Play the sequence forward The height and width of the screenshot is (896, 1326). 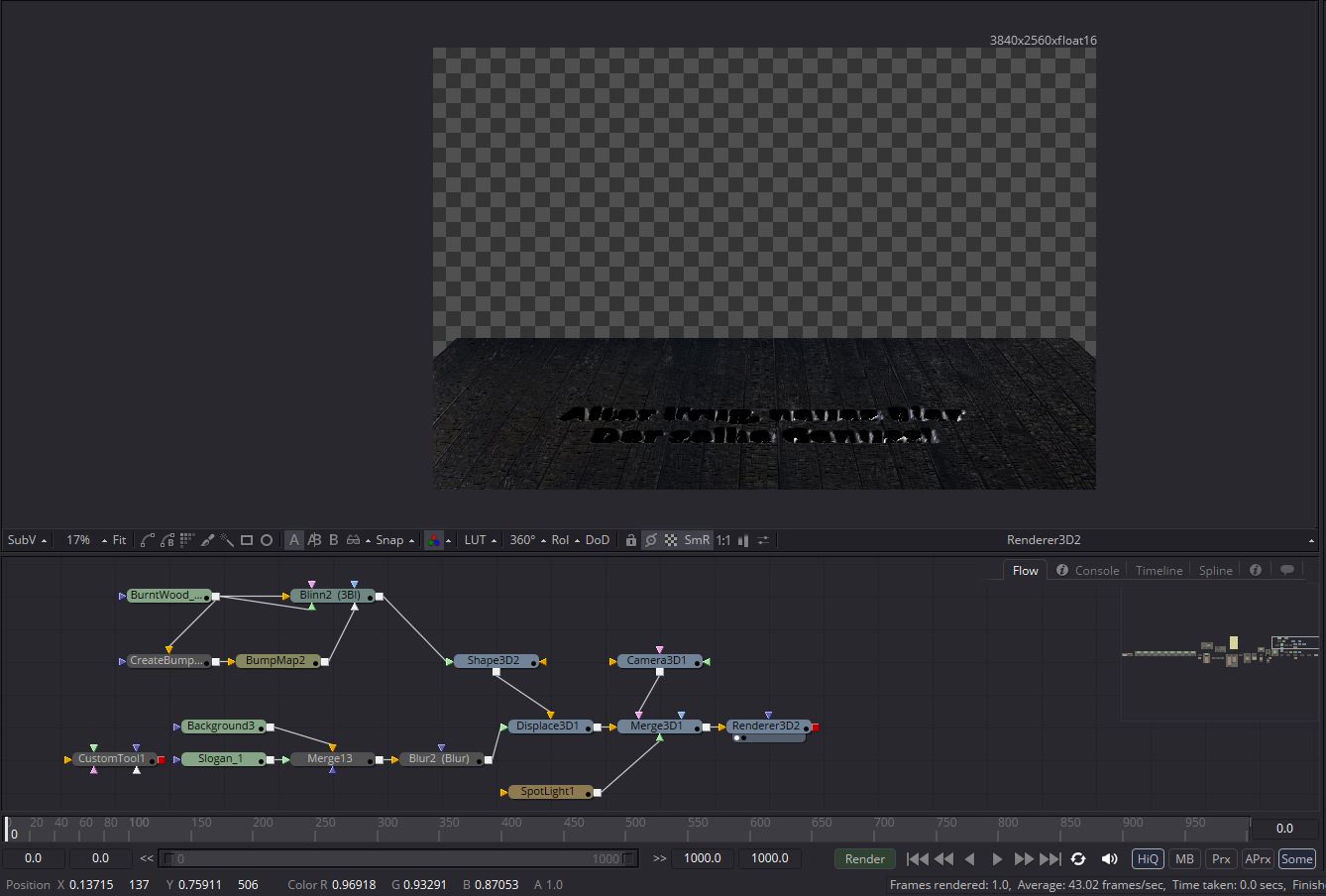tap(997, 859)
